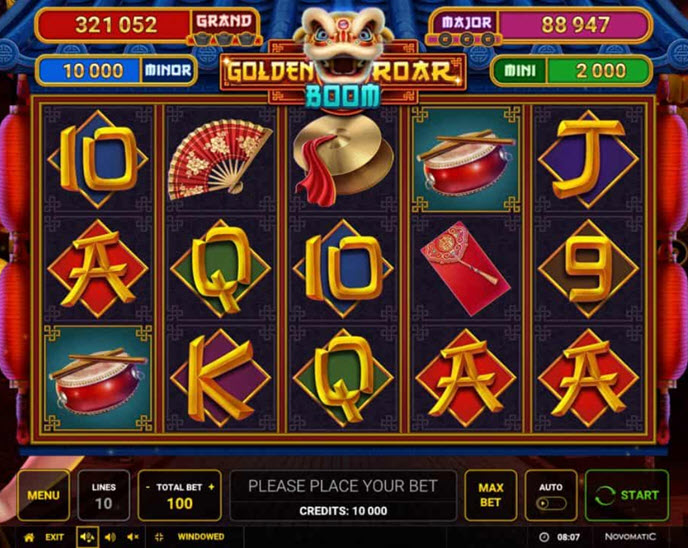Click the EXIT label
The width and height of the screenshot is (688, 548).
coord(54,537)
